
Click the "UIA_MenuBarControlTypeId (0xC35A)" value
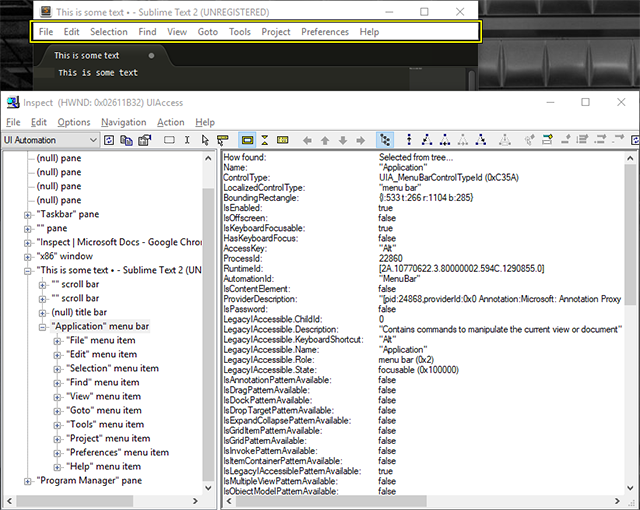[x=449, y=177]
